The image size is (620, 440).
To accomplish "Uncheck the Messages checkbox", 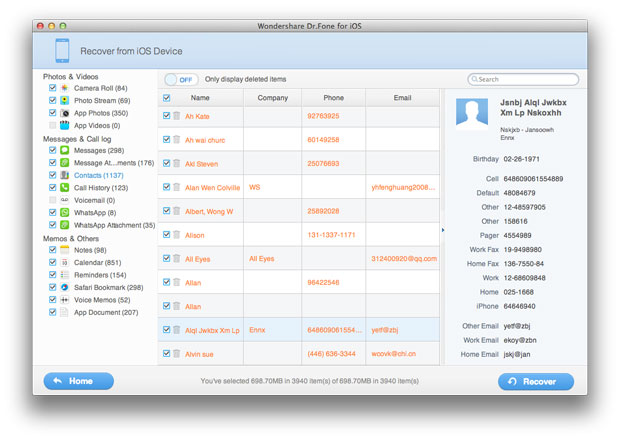I will tap(52, 150).
